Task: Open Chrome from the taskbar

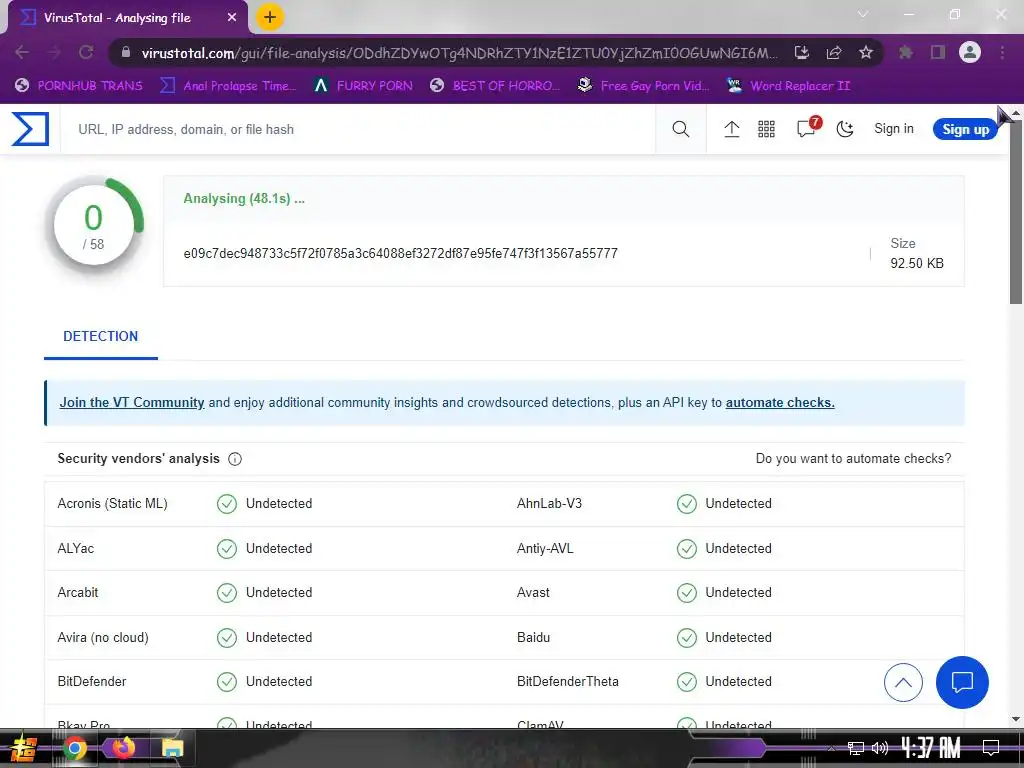Action: pos(74,748)
